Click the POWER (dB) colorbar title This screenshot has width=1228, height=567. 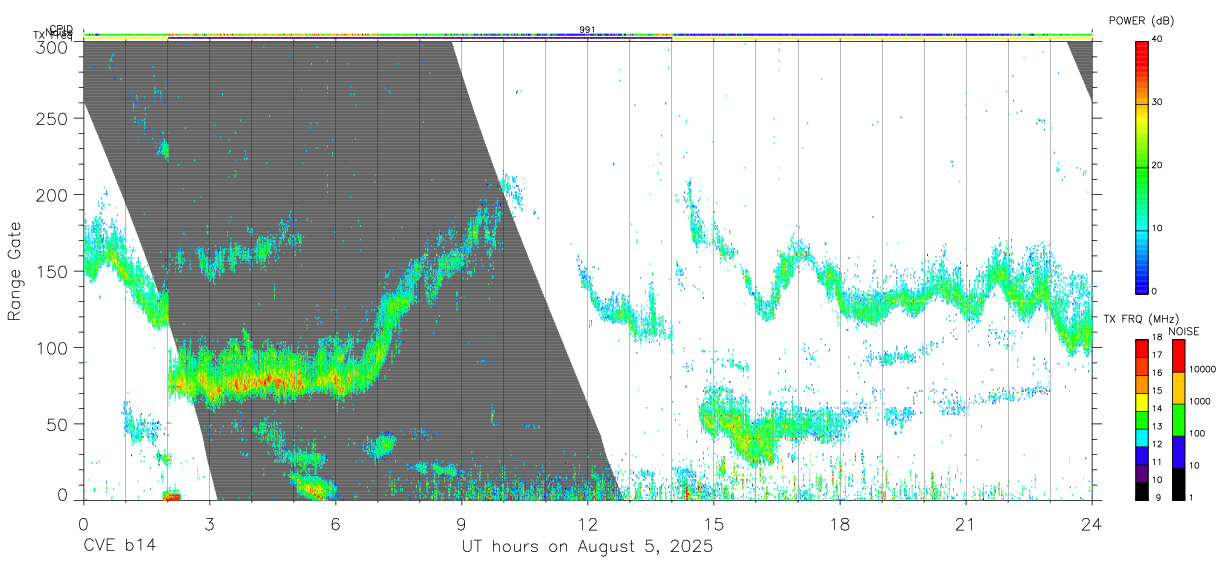[1141, 20]
